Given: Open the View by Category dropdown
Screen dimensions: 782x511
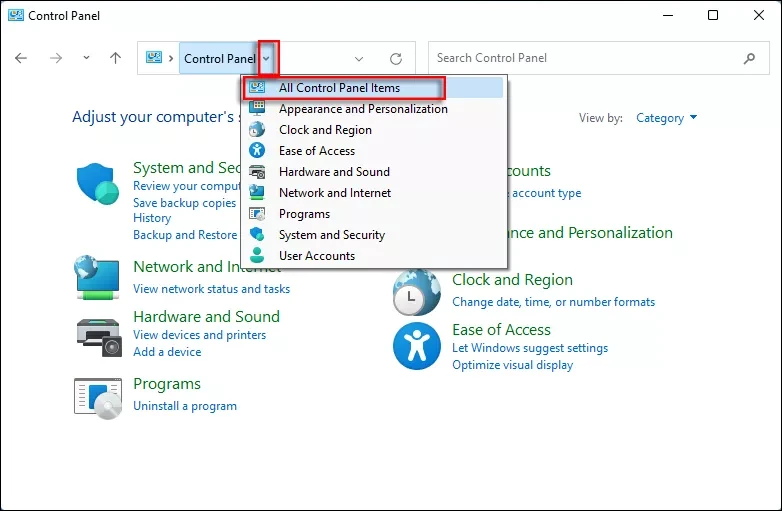Looking at the screenshot, I should (666, 118).
